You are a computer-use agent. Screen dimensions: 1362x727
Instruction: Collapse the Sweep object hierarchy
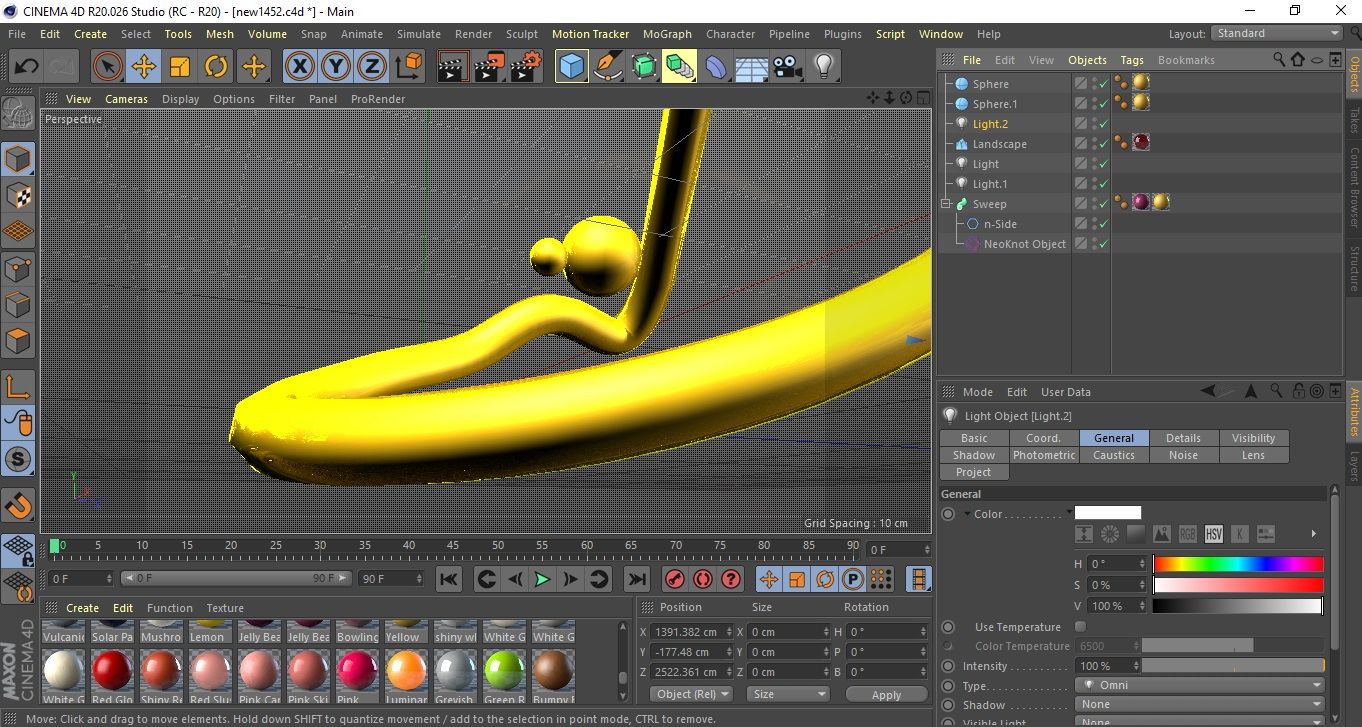pyautogui.click(x=946, y=204)
